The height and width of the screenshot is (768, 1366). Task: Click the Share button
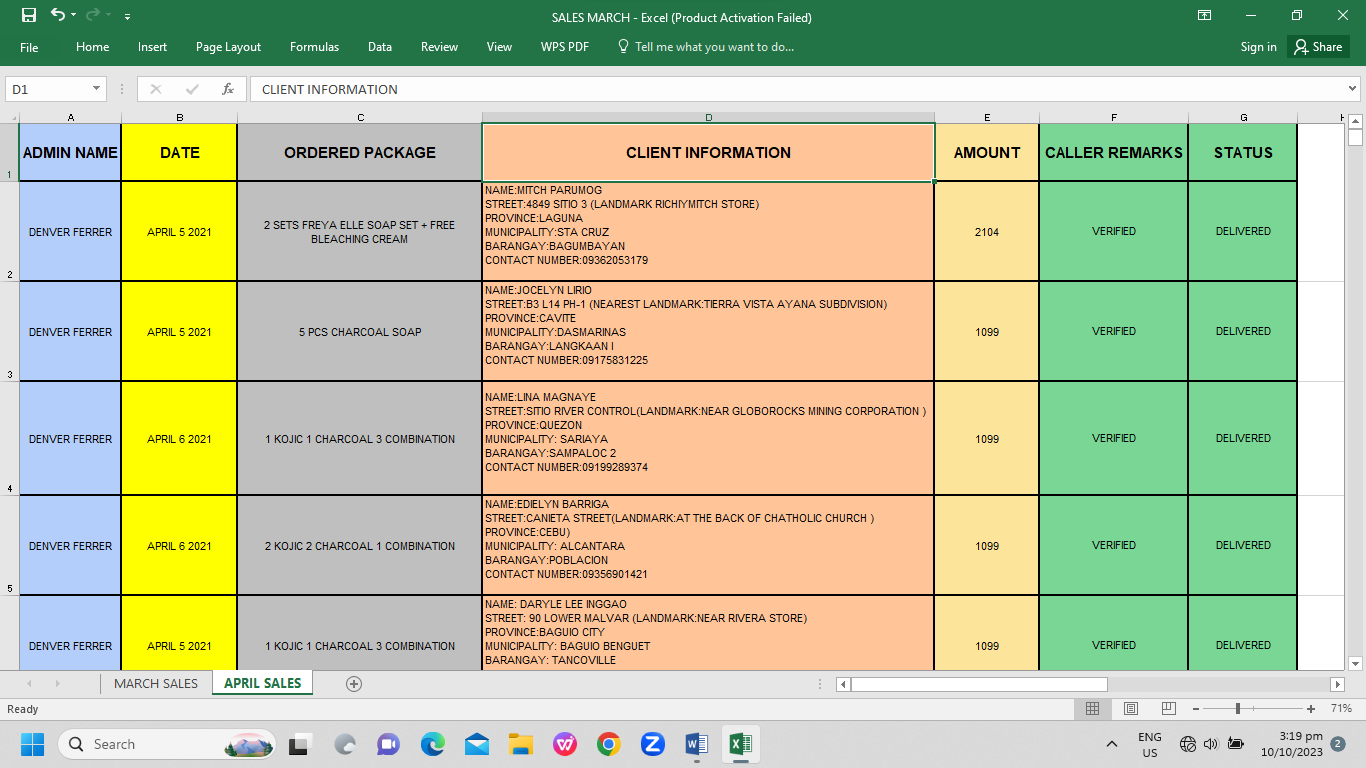[1318, 47]
